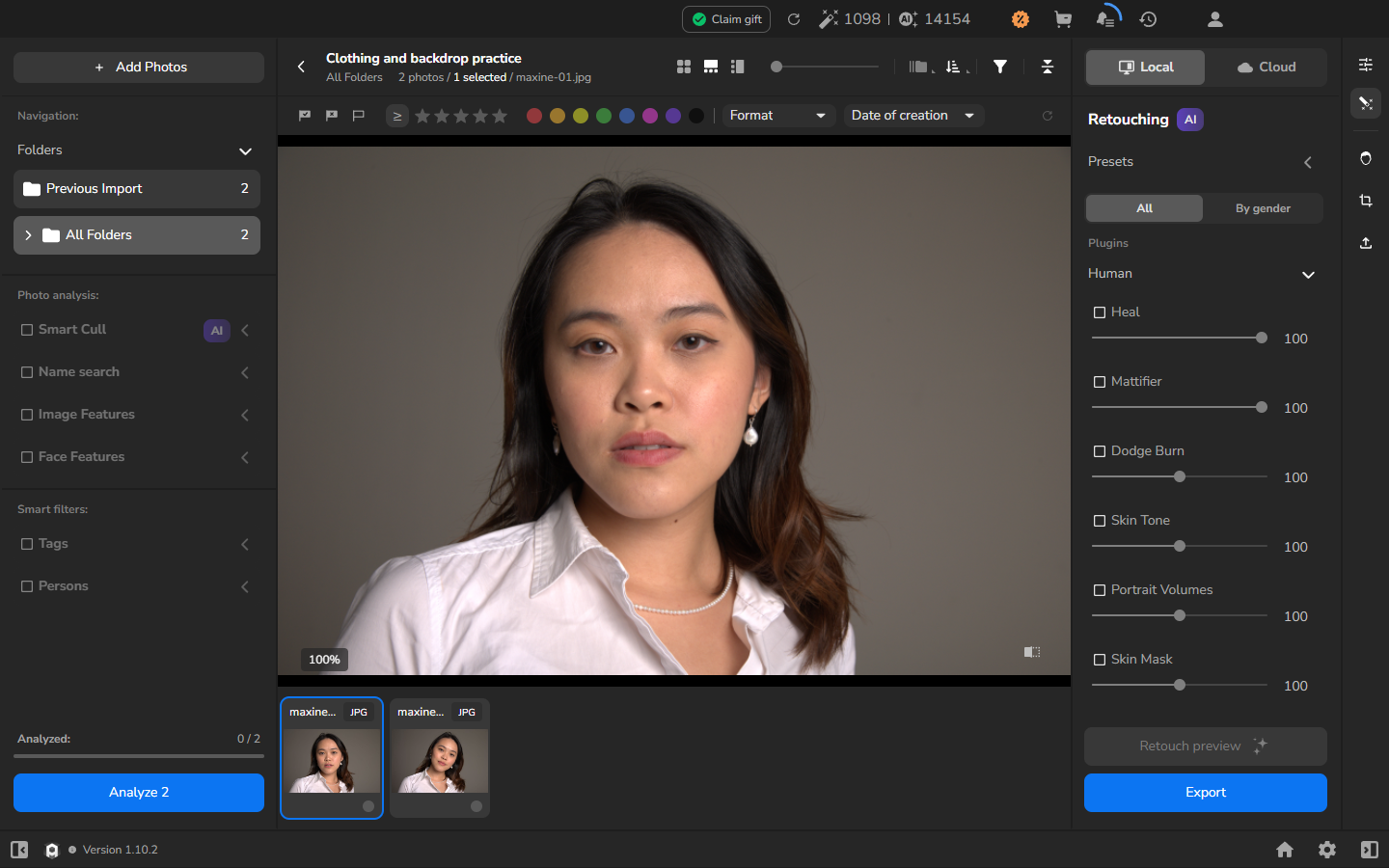Open the user account profile icon
Screen dimensions: 1389x868
pos(1215,19)
